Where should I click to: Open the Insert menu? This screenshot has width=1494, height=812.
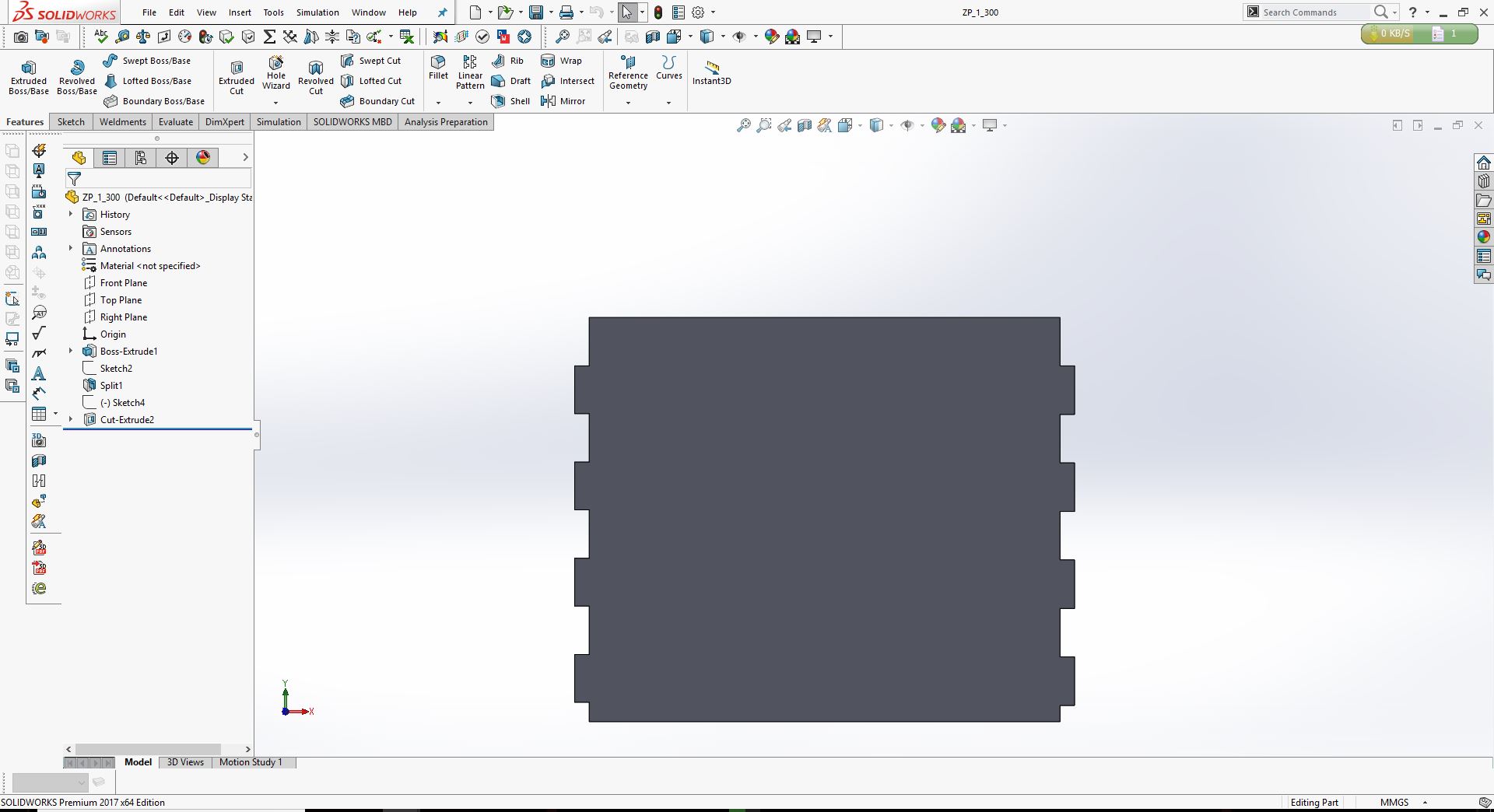(240, 12)
